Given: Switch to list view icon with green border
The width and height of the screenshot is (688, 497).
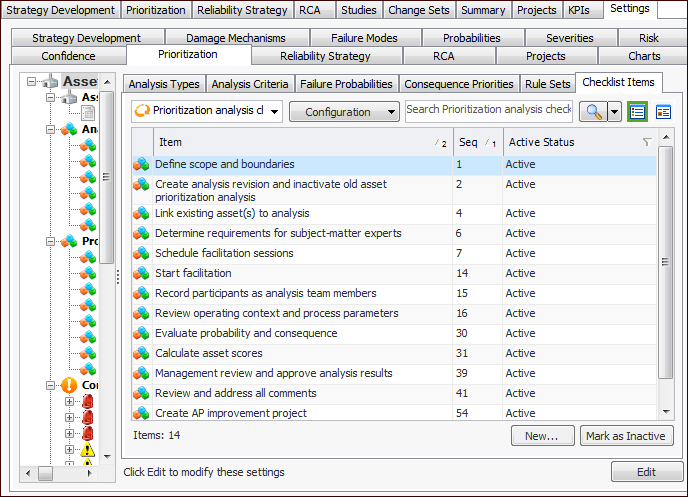Looking at the screenshot, I should pyautogui.click(x=637, y=112).
